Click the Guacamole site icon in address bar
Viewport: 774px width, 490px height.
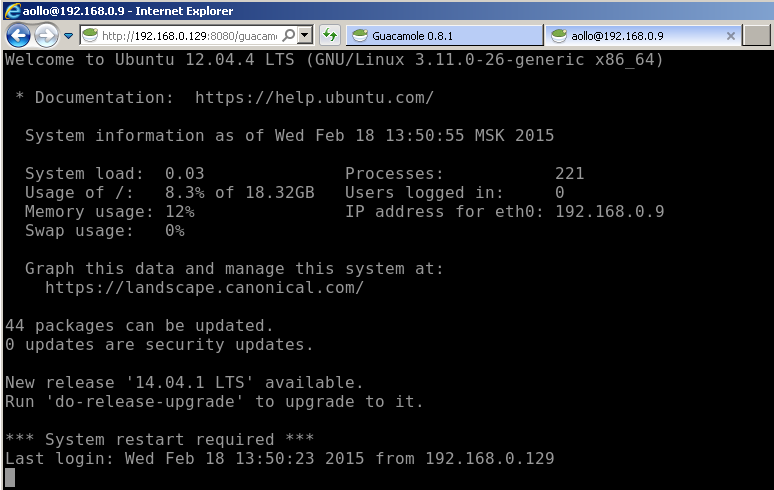click(90, 35)
